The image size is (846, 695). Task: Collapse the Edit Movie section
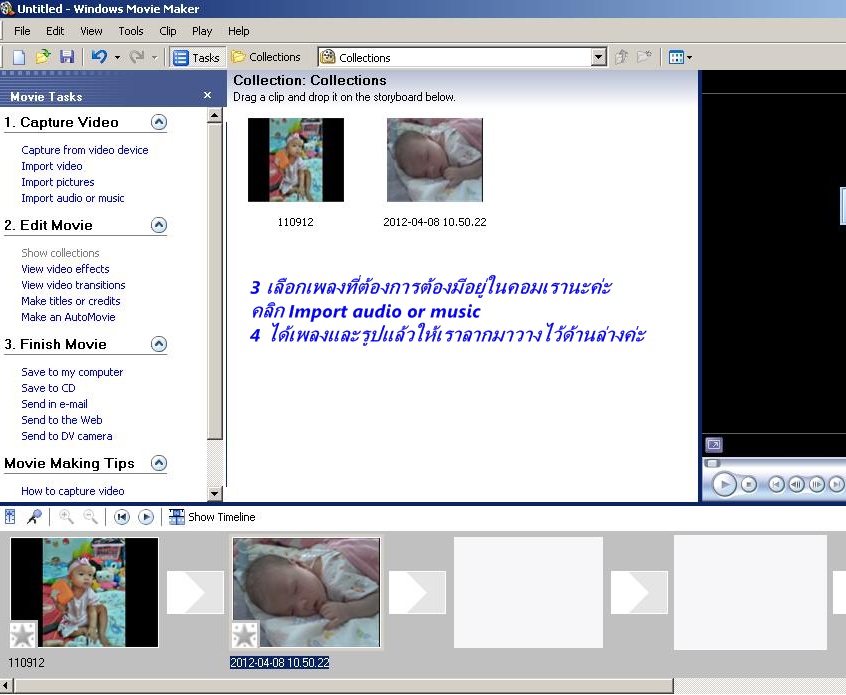coord(159,225)
